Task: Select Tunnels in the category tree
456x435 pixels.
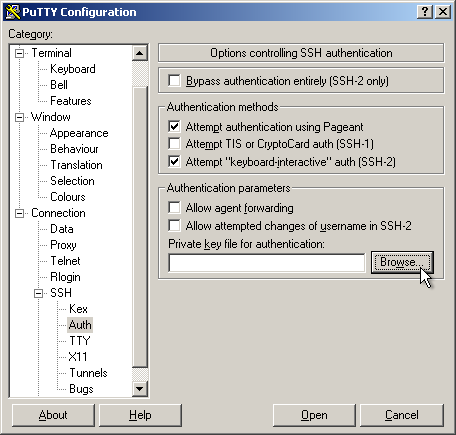Action: tap(88, 373)
